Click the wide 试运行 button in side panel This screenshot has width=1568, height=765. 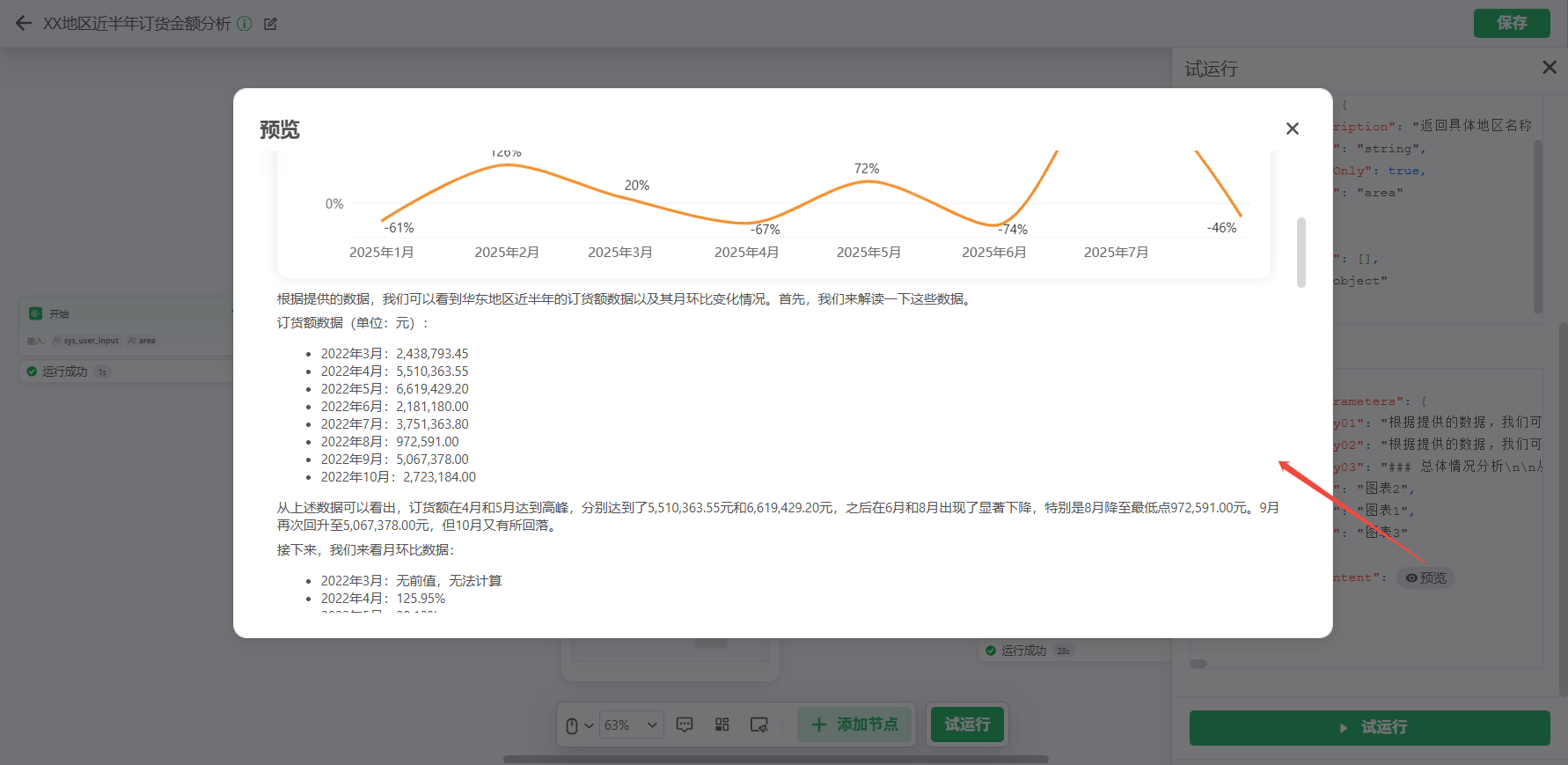point(1369,727)
